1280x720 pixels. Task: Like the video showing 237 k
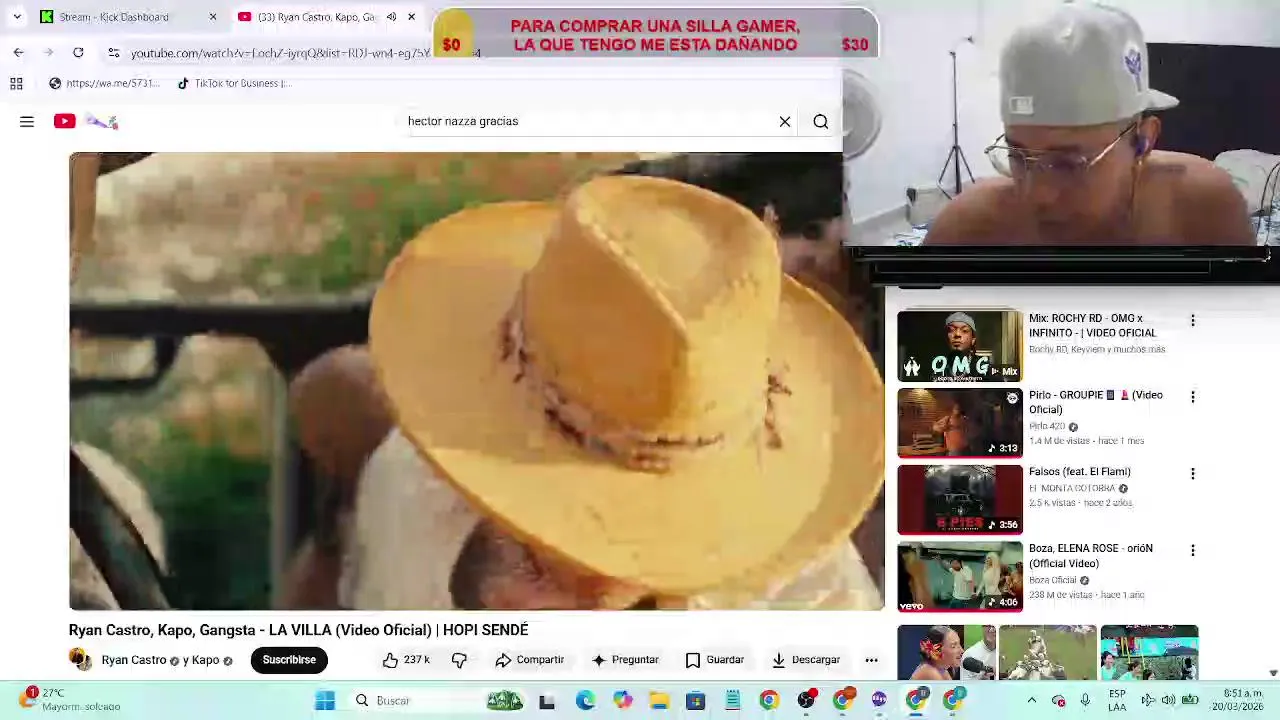[405, 660]
